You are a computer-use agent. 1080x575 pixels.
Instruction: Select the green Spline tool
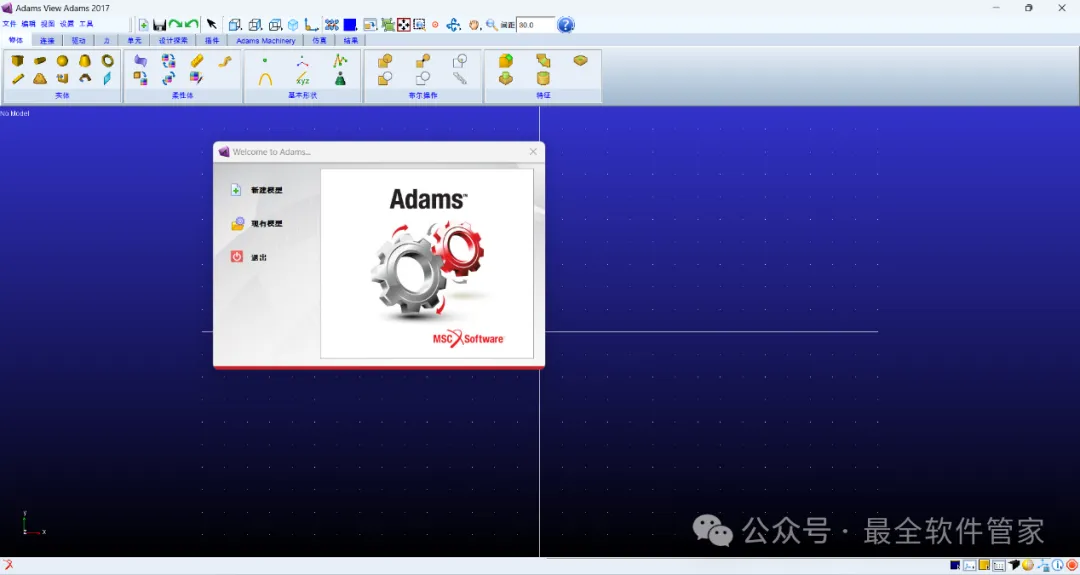coord(340,61)
